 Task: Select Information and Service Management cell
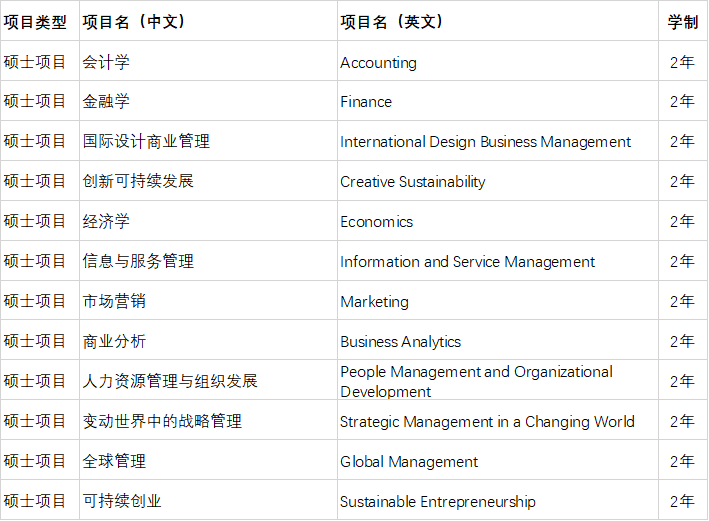pos(467,262)
